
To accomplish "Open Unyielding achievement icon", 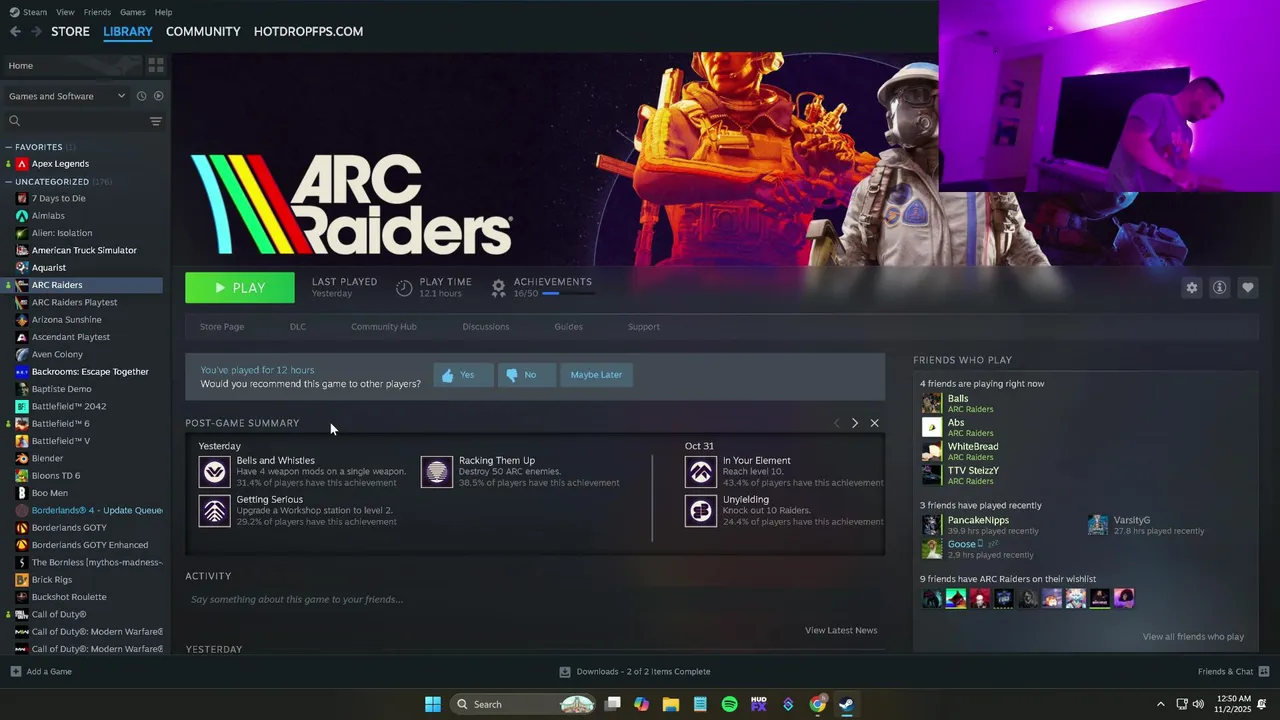I will pyautogui.click(x=701, y=511).
